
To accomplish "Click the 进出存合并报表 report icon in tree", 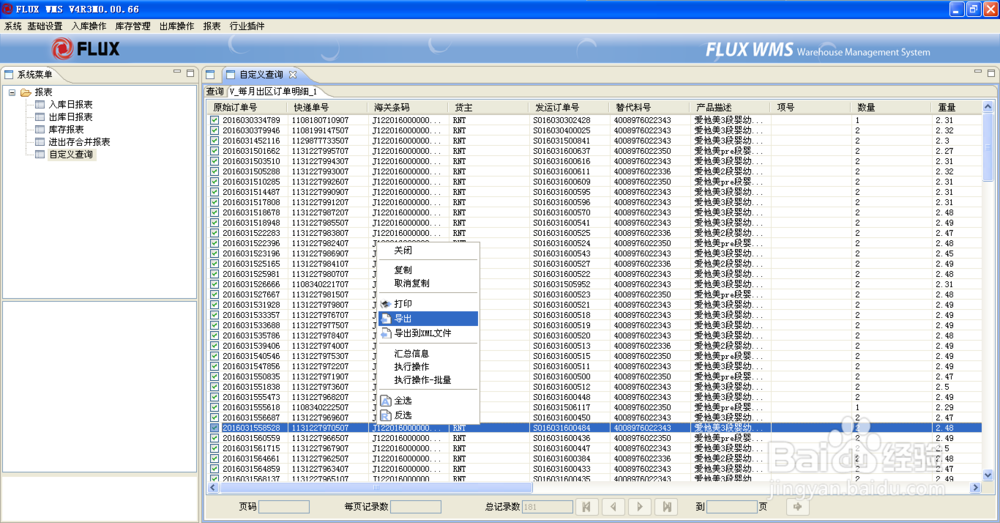I will click(x=40, y=142).
